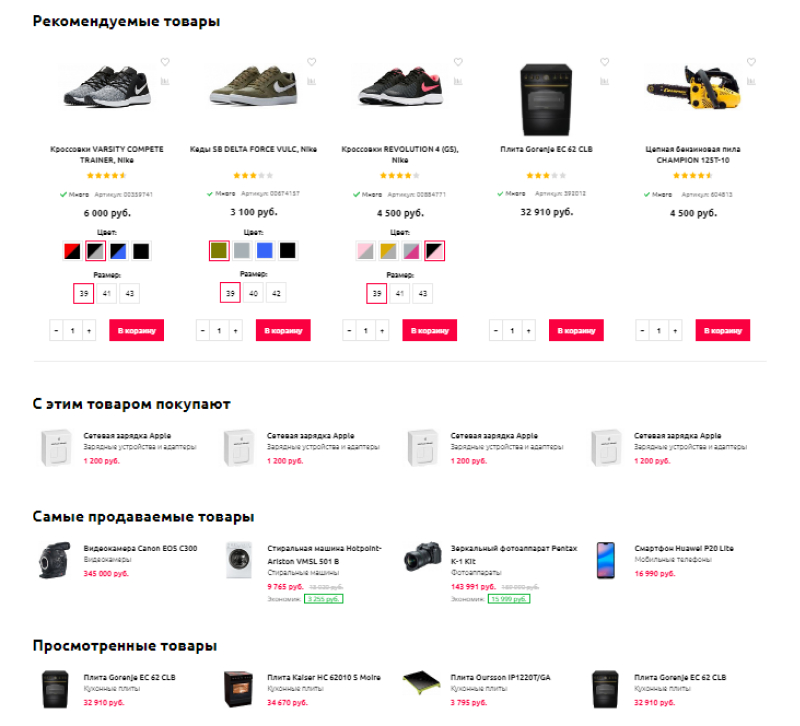
Task: Increase chainsaw quantity with plus button
Action: pos(675,331)
